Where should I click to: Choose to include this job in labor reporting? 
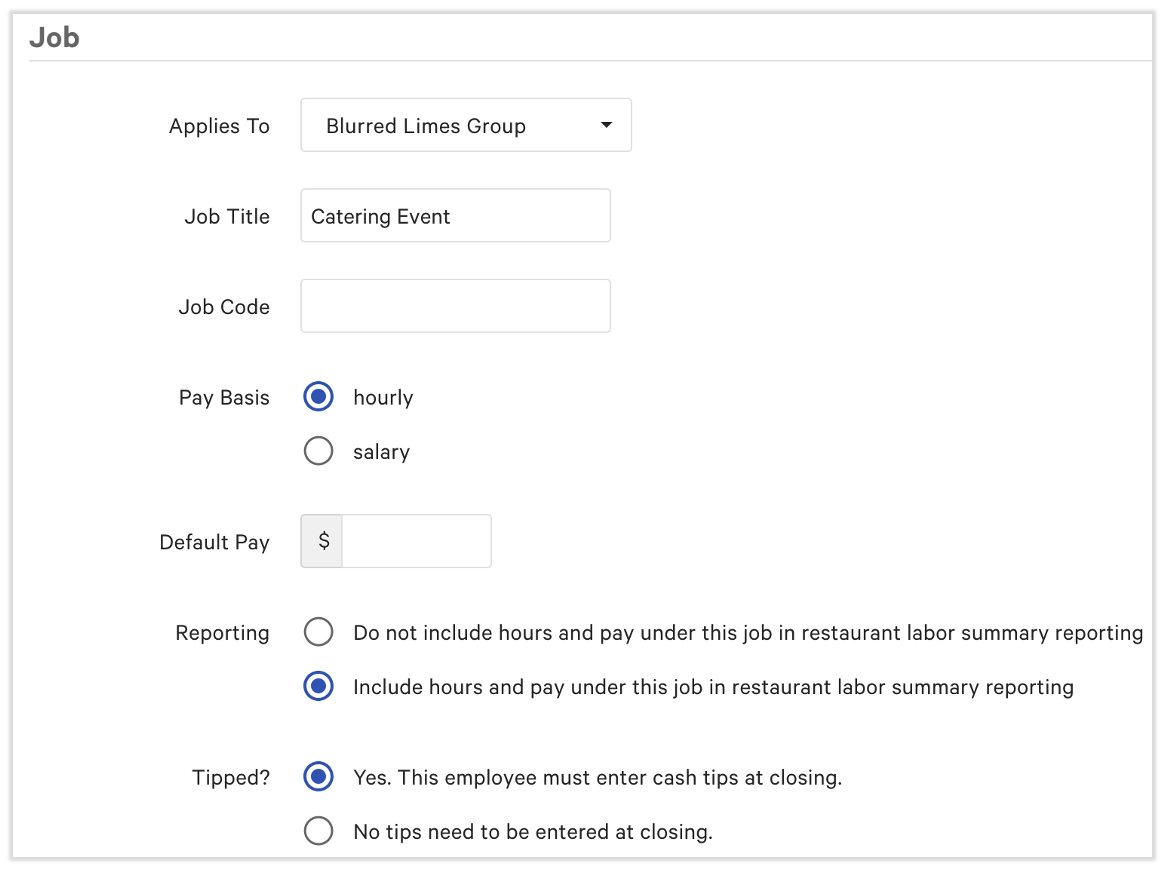(x=318, y=687)
